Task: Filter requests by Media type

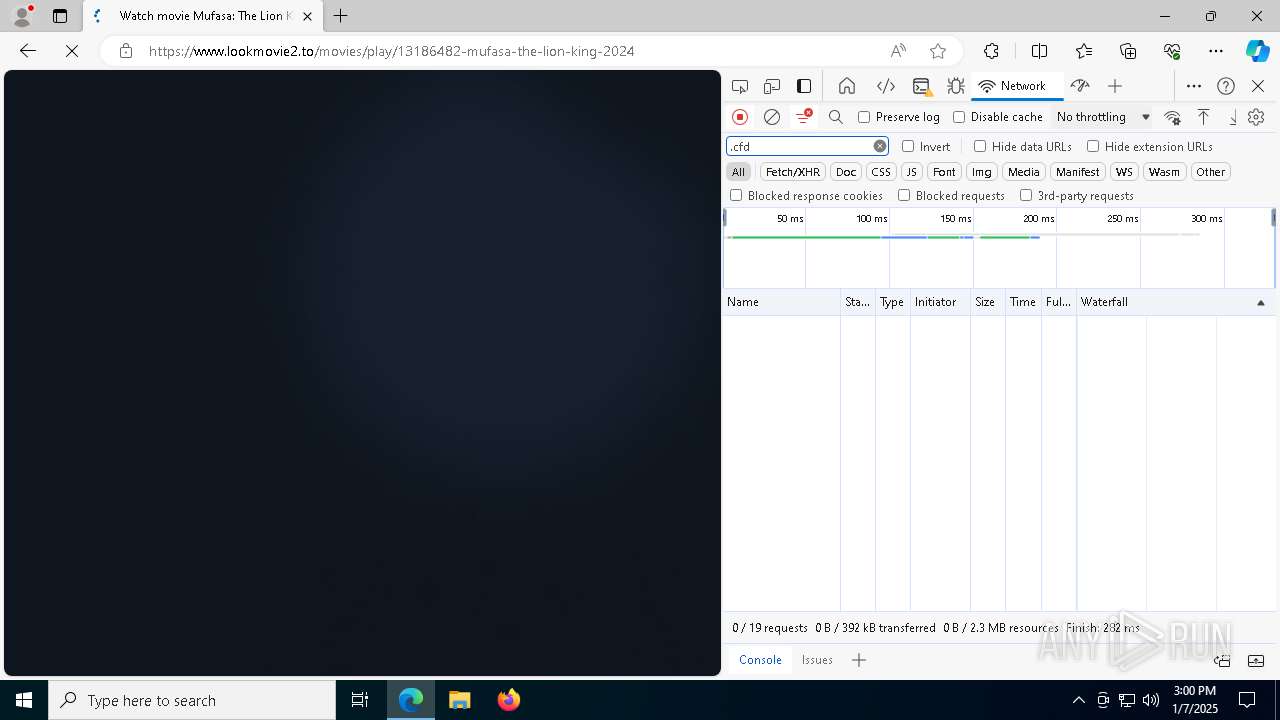Action: [1023, 172]
